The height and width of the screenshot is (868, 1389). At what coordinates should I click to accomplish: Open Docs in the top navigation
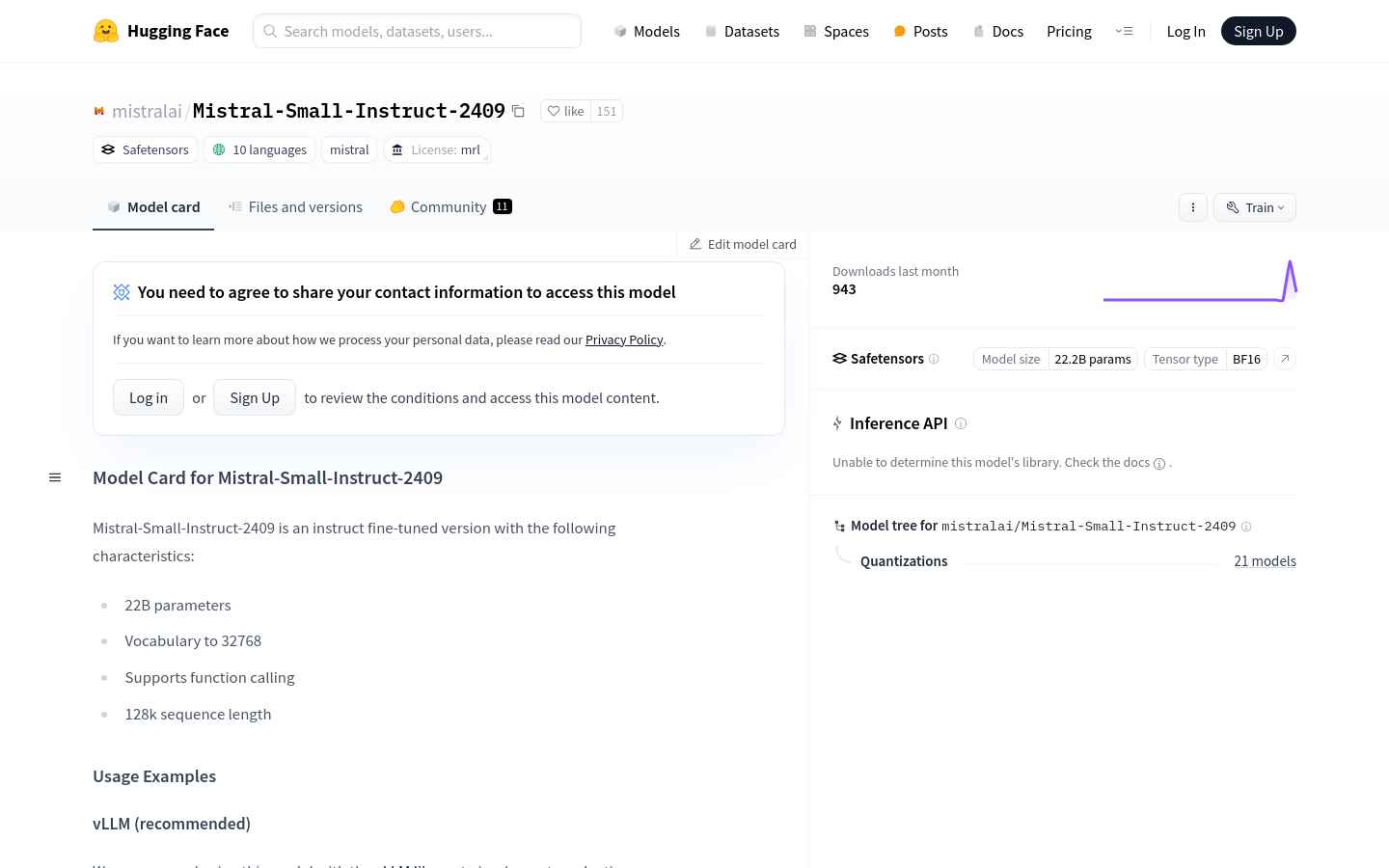point(997,31)
